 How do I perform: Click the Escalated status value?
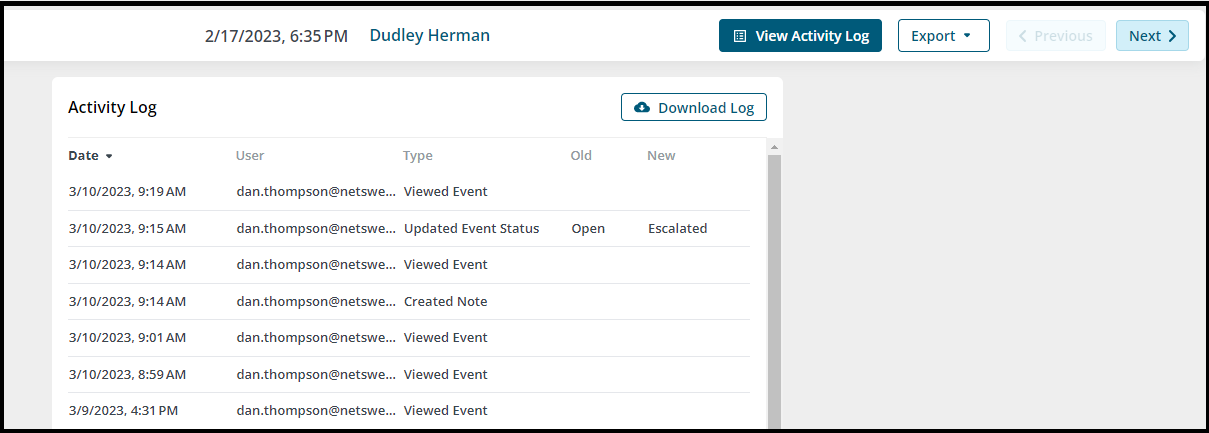(677, 228)
